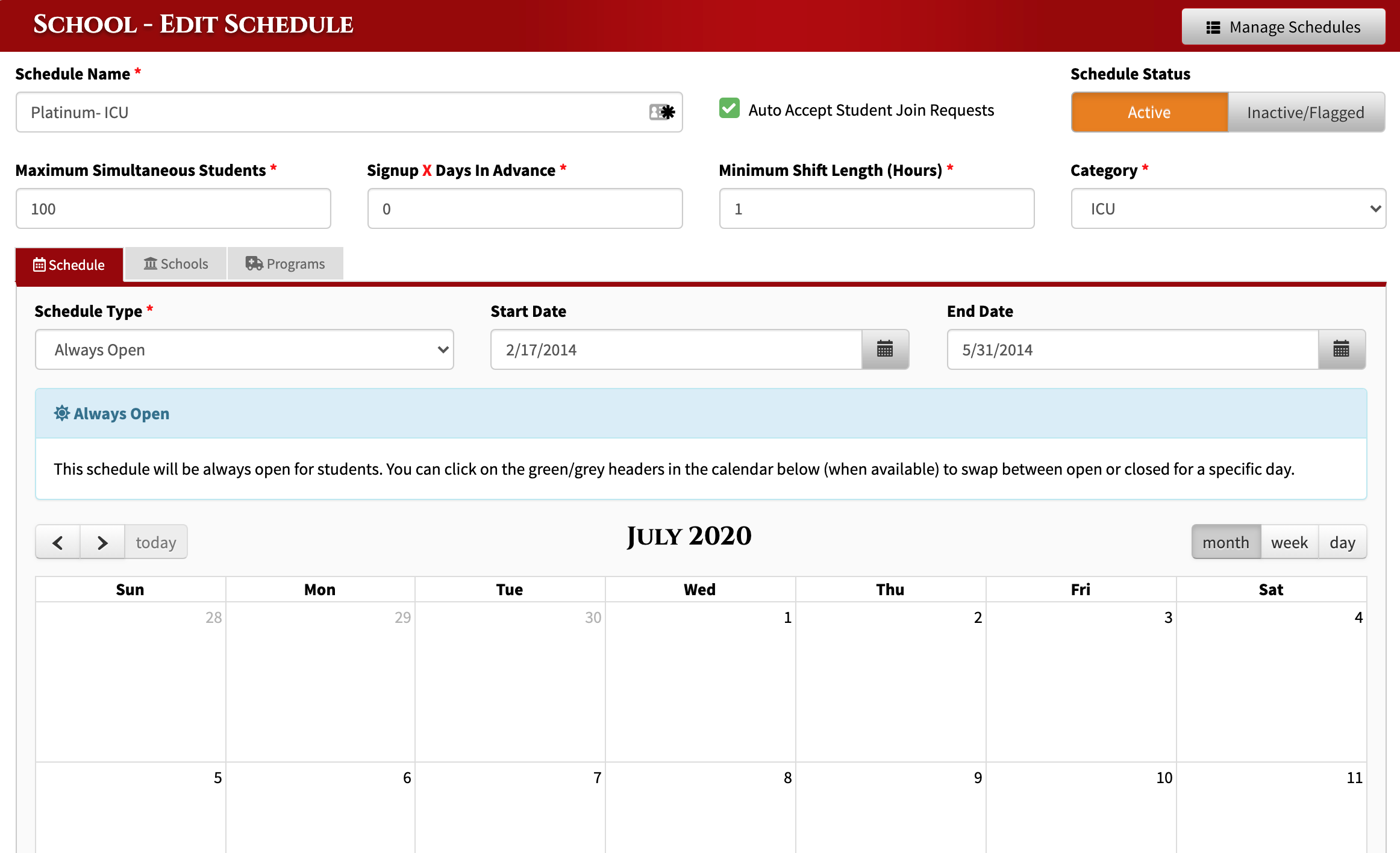Set Schedule Status to Inactive/Flagged
The height and width of the screenshot is (853, 1400).
tap(1306, 112)
